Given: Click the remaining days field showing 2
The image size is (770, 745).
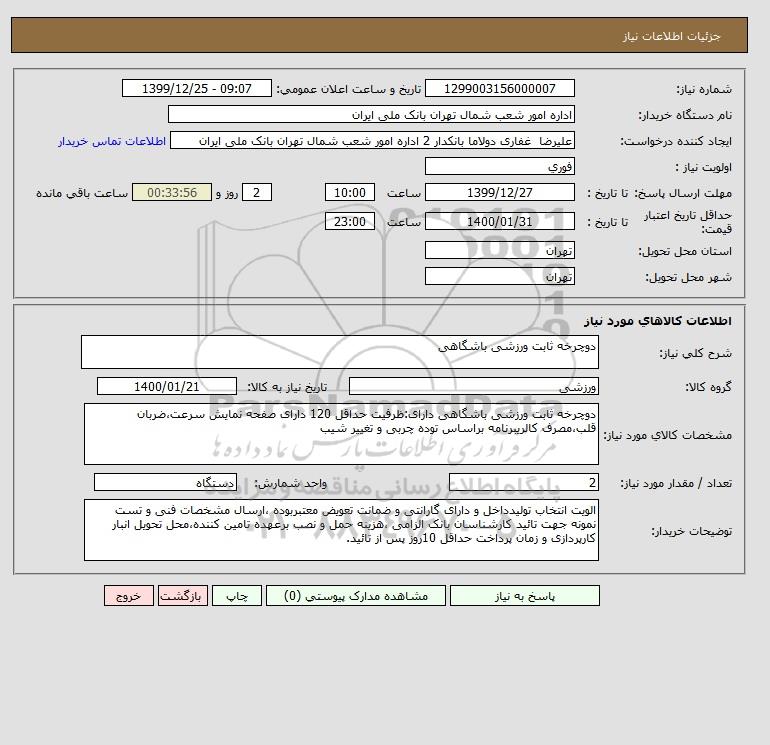Looking at the screenshot, I should click(x=256, y=193).
